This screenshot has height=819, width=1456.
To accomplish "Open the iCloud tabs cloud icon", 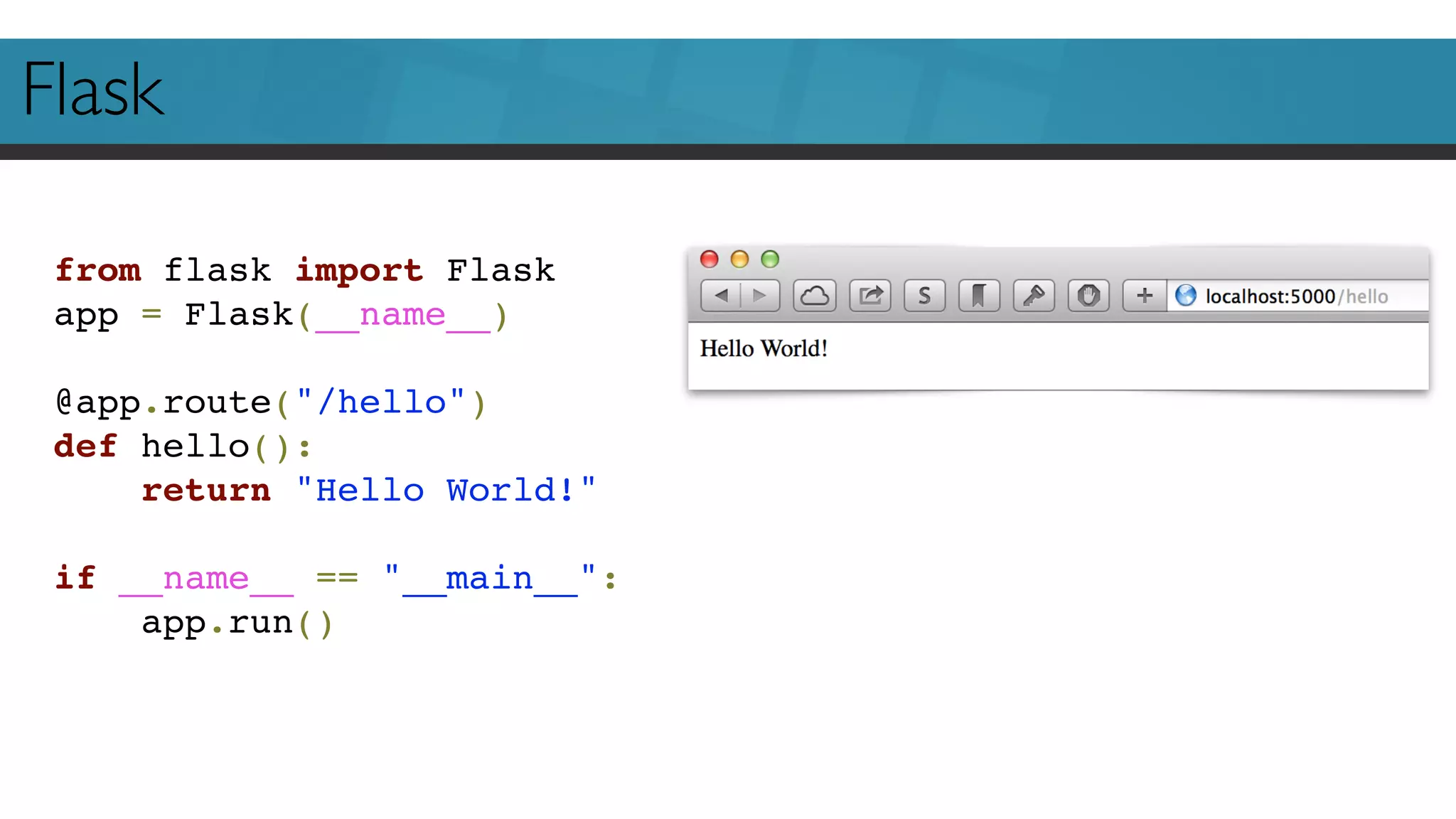I will coord(815,296).
